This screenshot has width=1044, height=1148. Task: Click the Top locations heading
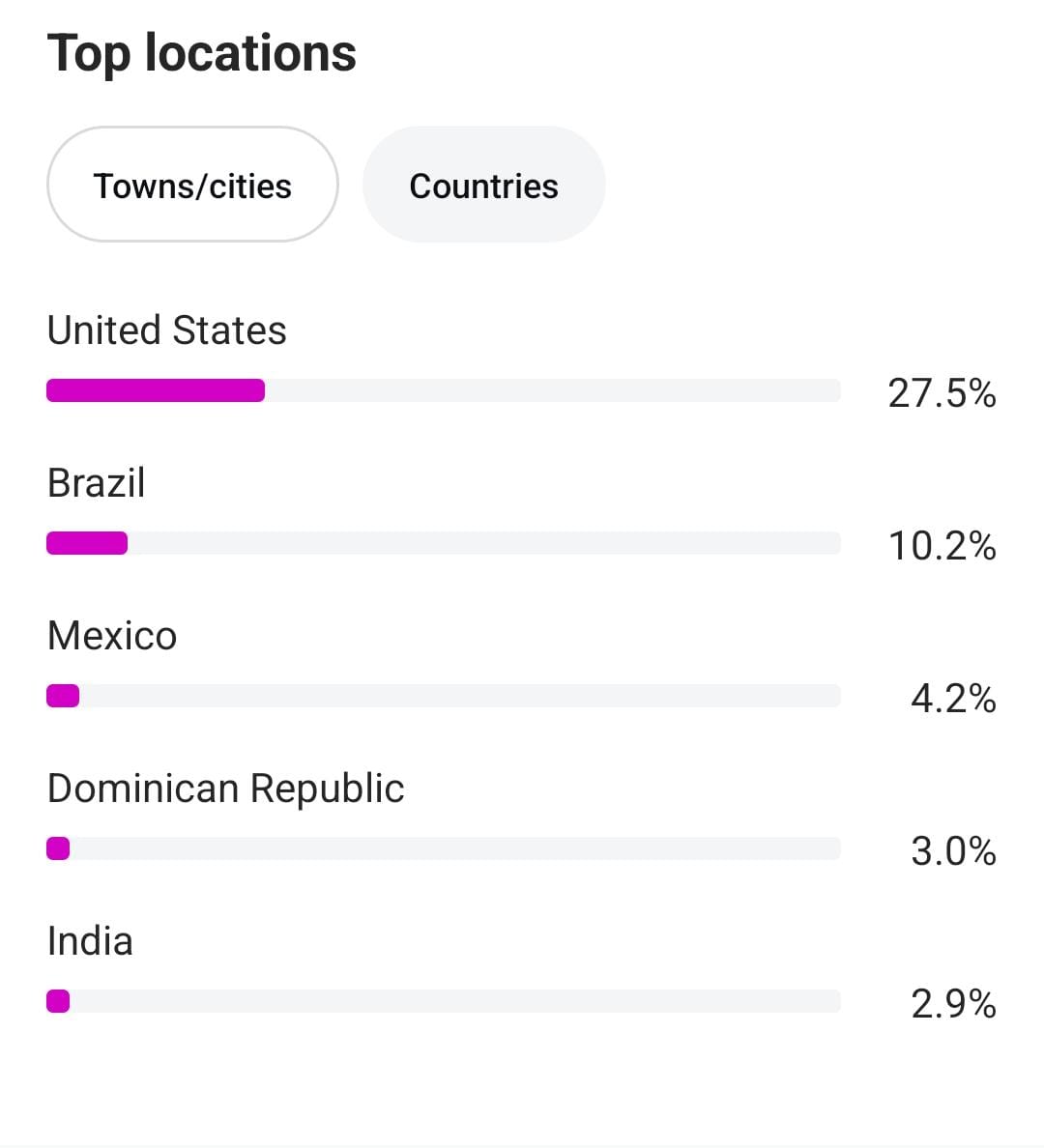[x=201, y=54]
